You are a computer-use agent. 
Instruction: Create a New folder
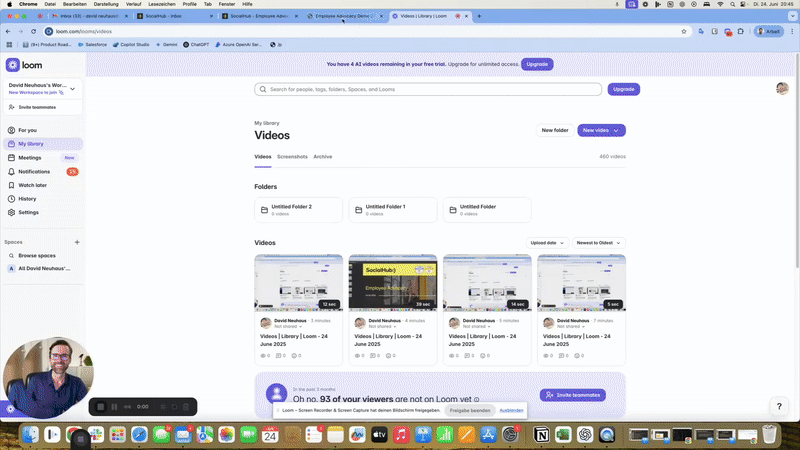[x=555, y=130]
